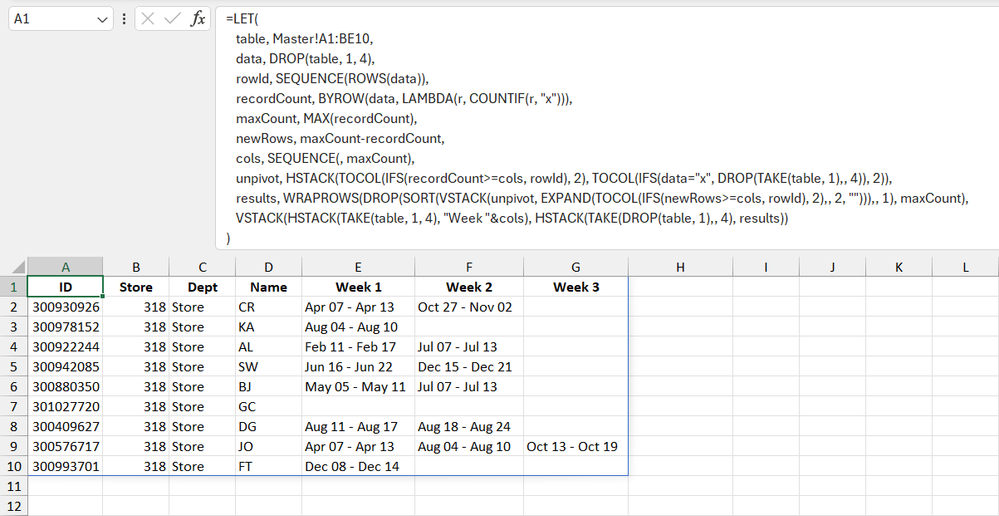The image size is (999, 516).
Task: Select cell Jun 16 - Jun 22
Action: point(358,367)
